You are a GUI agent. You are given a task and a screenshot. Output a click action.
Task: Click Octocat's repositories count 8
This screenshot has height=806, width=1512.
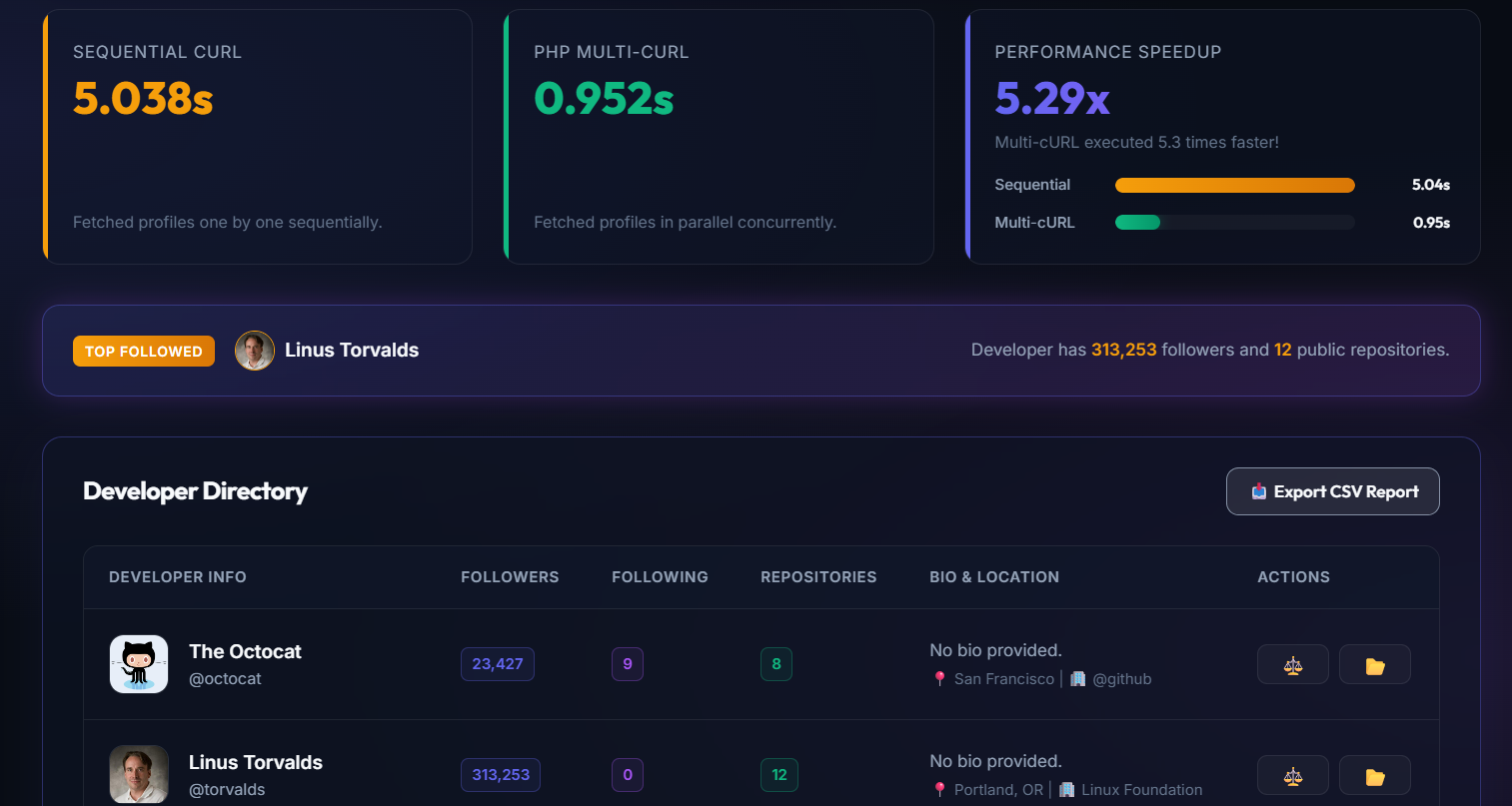(776, 664)
